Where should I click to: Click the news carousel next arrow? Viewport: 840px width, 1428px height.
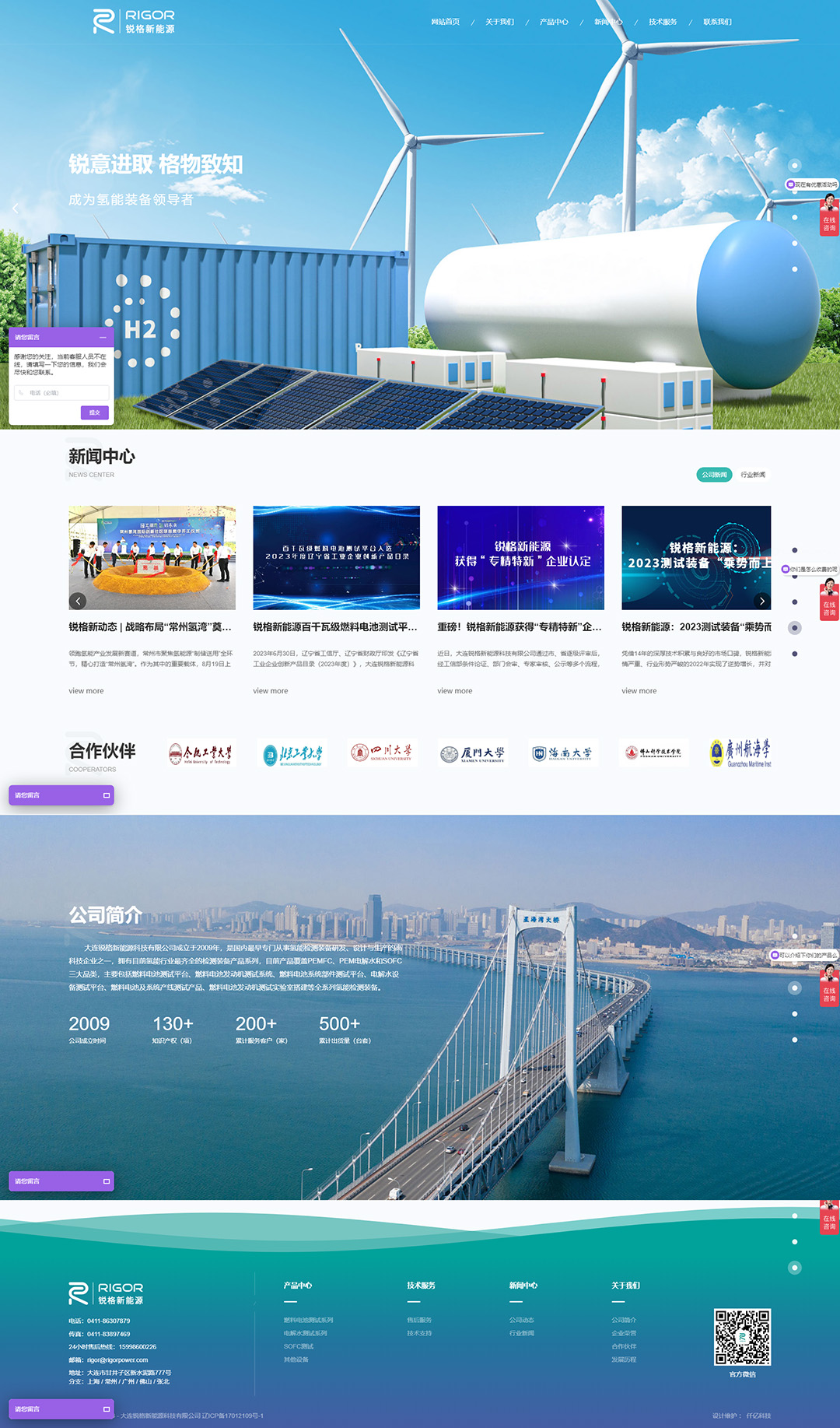[x=761, y=601]
